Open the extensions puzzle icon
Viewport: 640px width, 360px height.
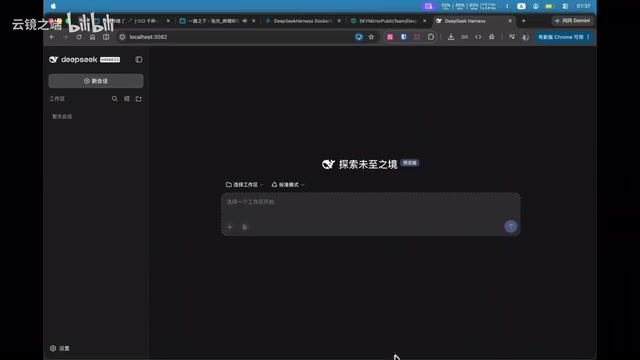[431, 37]
